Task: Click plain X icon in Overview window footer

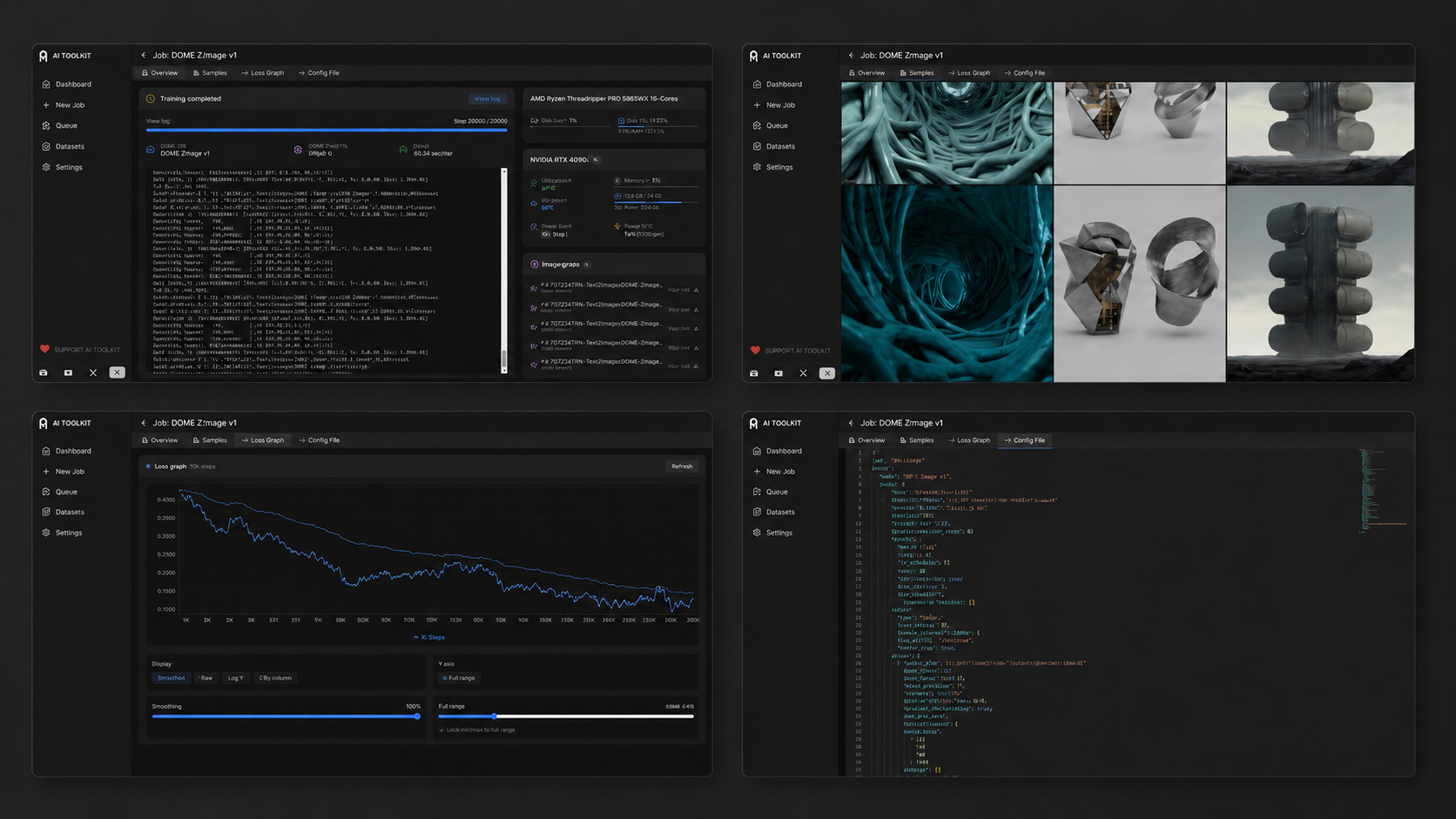Action: point(93,373)
